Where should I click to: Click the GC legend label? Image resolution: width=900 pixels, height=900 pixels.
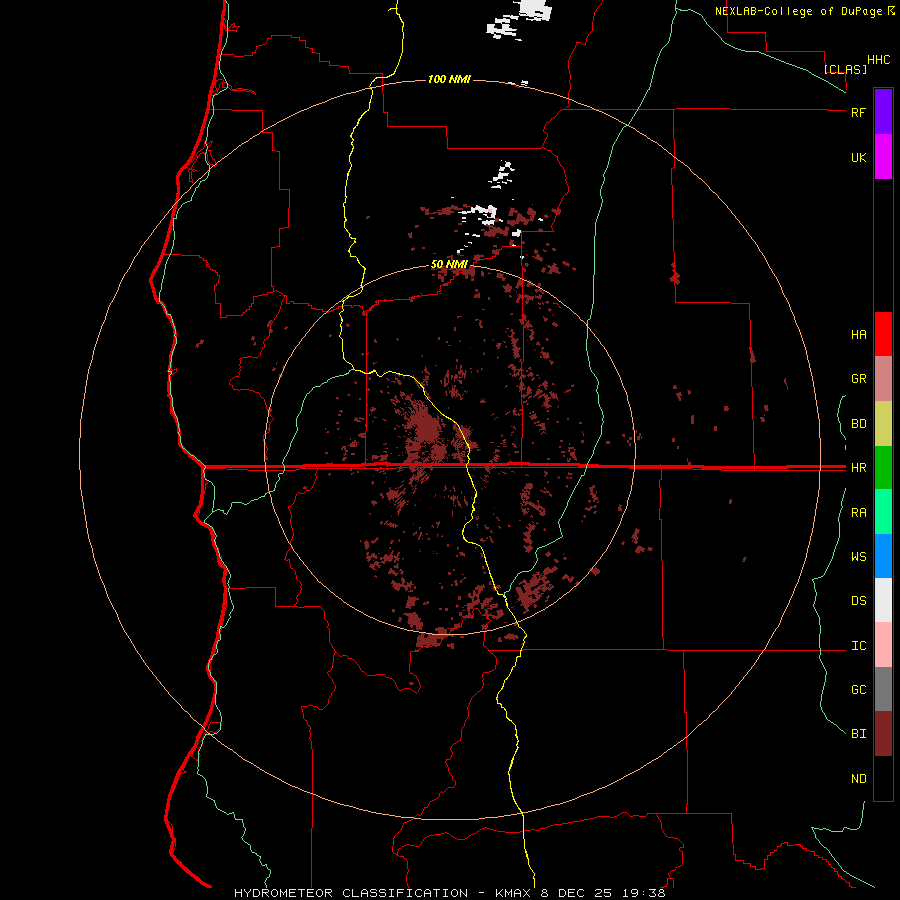point(858,689)
